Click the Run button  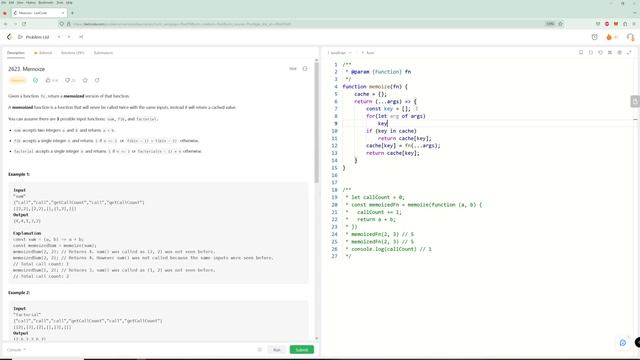pyautogui.click(x=277, y=350)
